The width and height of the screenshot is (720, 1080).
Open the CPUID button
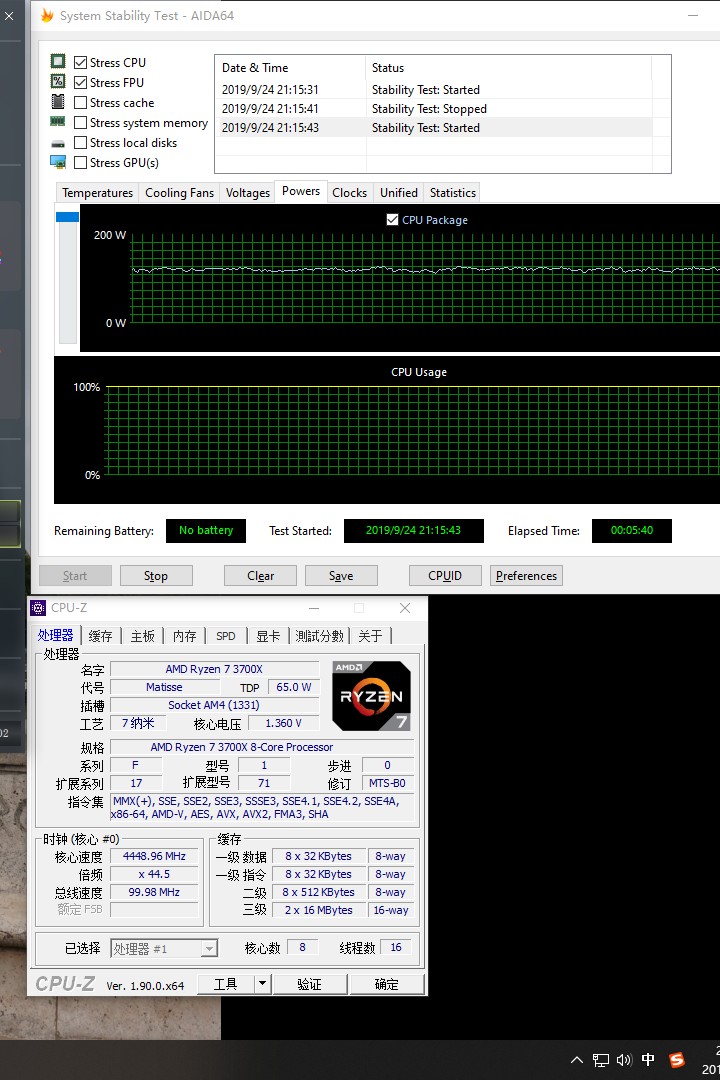click(445, 576)
